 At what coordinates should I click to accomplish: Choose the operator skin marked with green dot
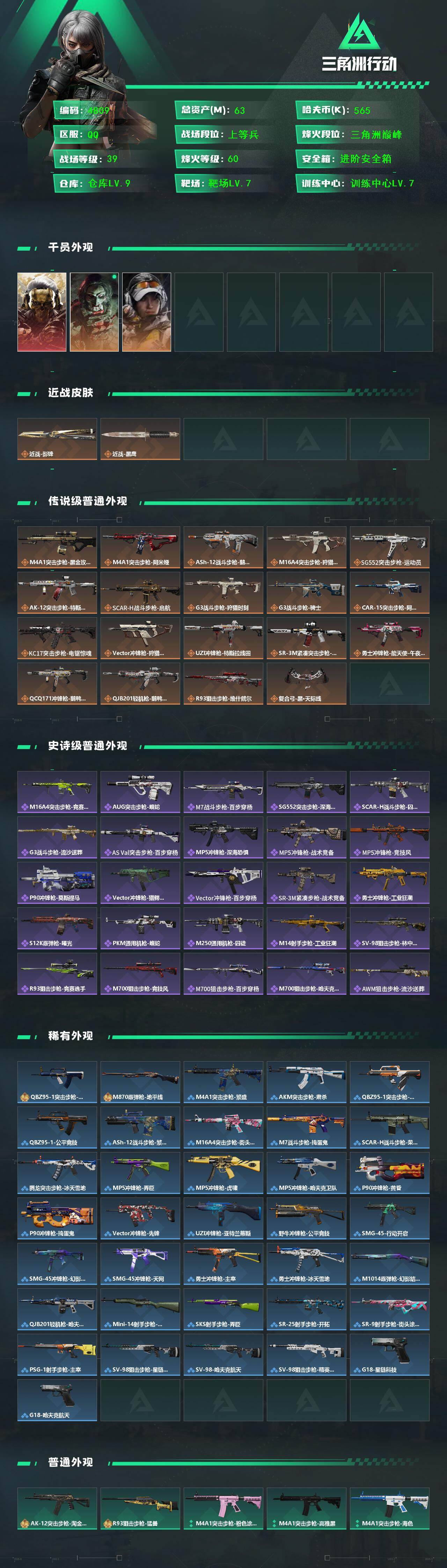coord(94,312)
